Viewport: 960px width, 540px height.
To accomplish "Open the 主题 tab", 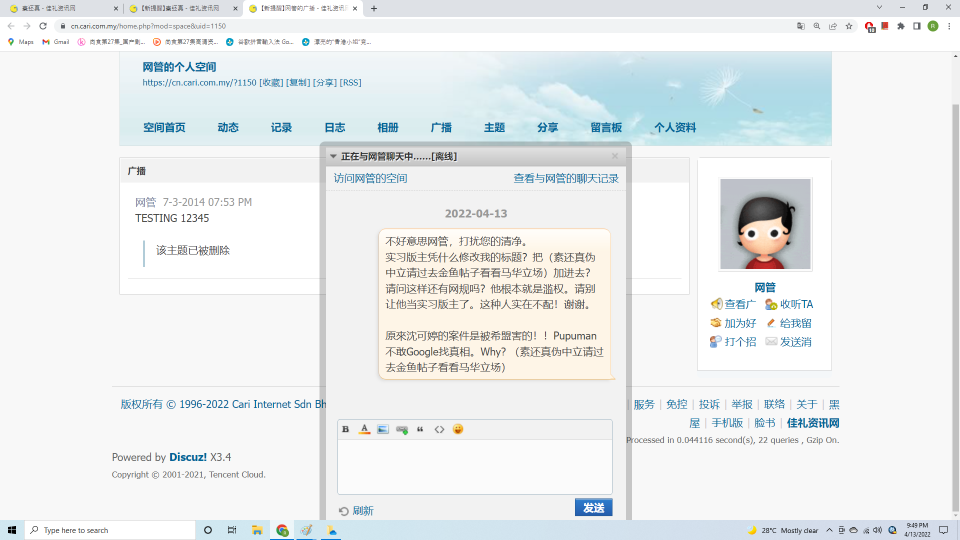I will click(494, 127).
